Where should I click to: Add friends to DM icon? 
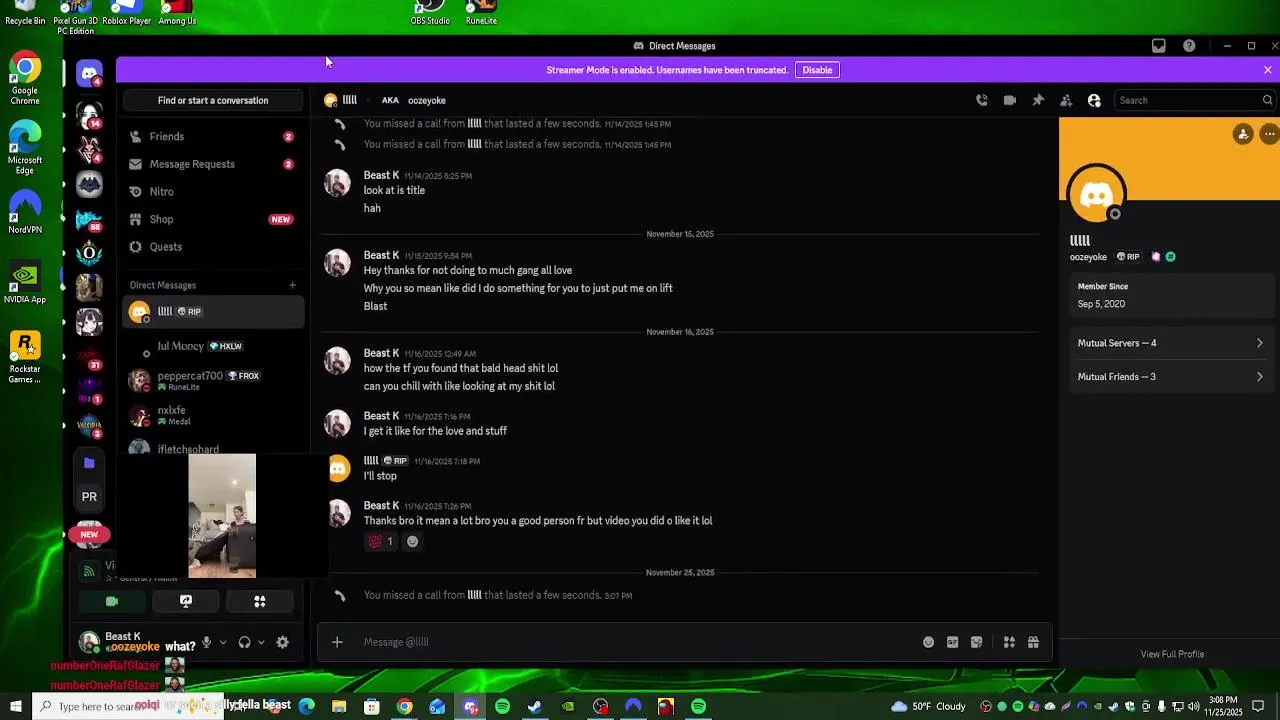1066,100
